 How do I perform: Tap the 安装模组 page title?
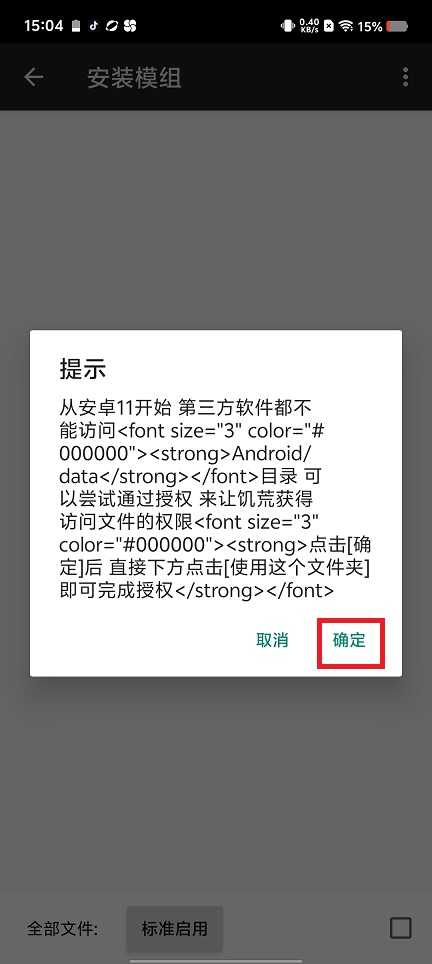click(133, 78)
